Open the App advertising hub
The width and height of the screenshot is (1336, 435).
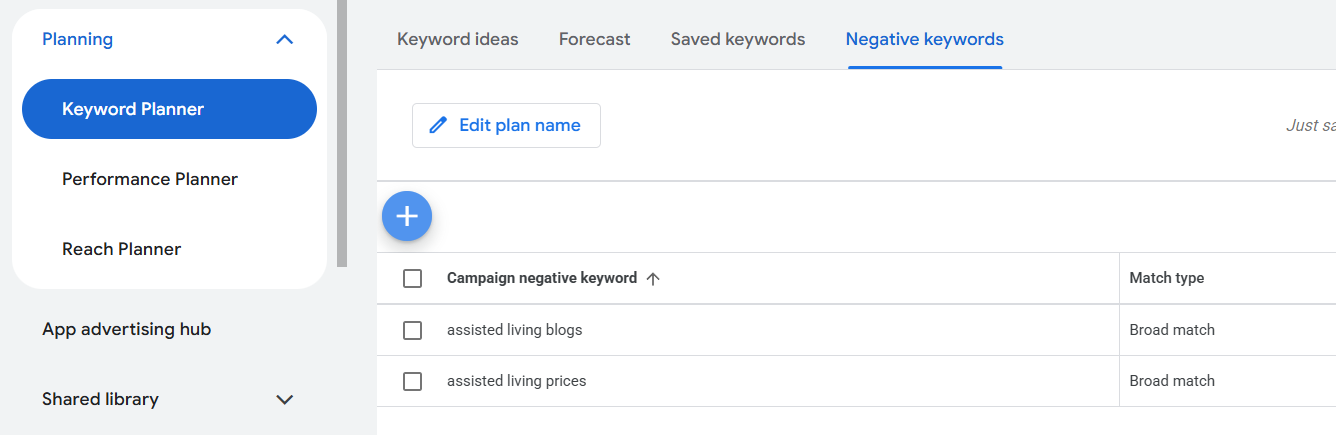[x=127, y=329]
